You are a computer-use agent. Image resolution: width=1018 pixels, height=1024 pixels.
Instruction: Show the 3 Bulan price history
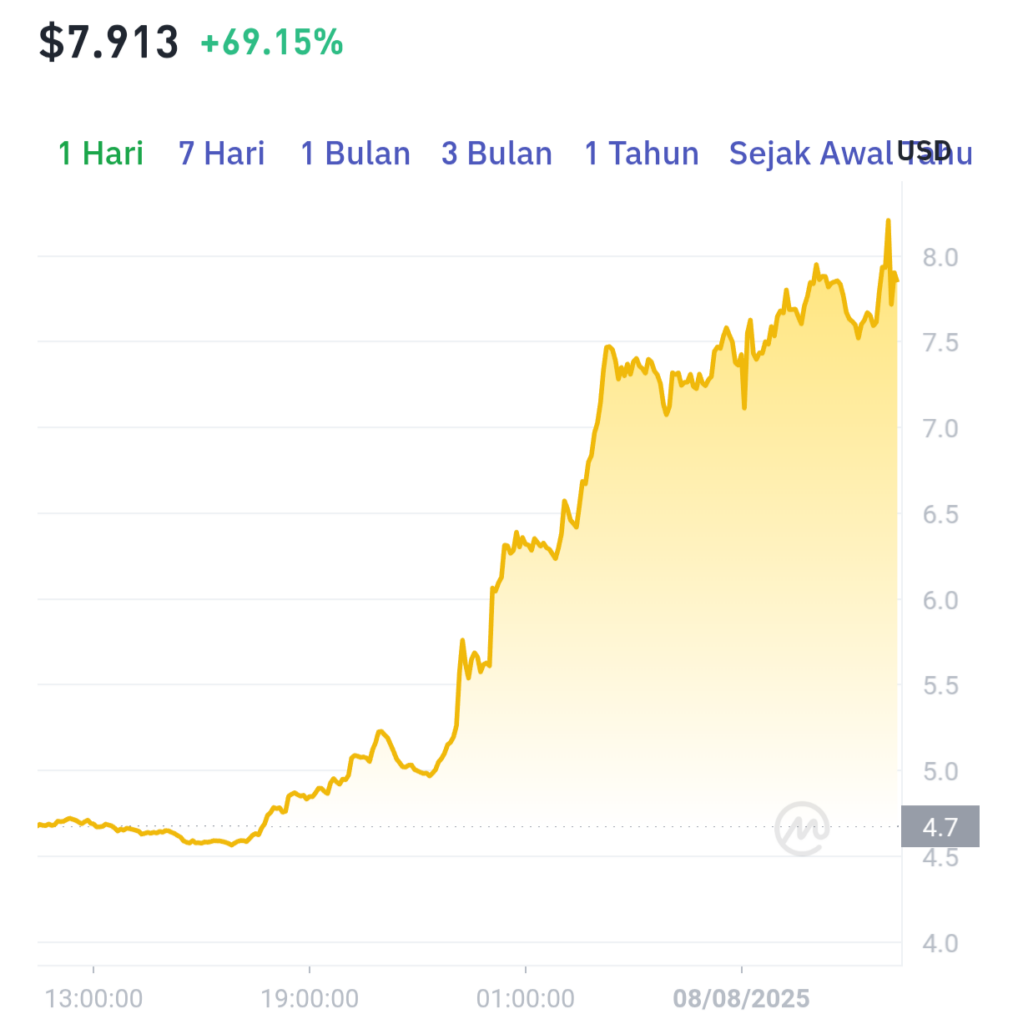[497, 153]
